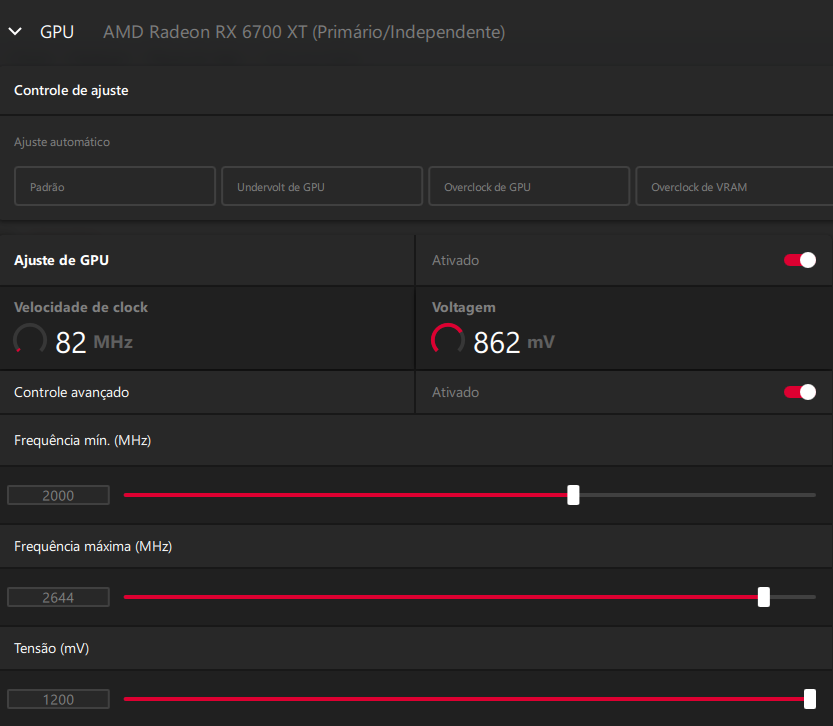Click the 862 mV voltage reading
This screenshot has height=726, width=833.
(x=514, y=342)
